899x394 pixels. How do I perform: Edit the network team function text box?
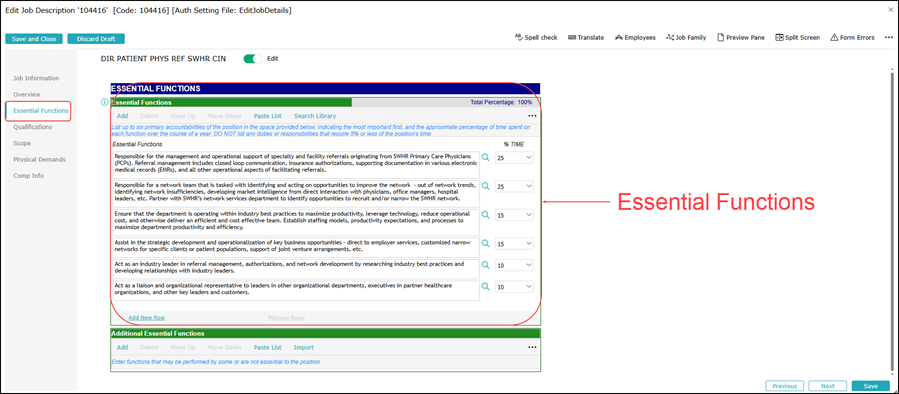pos(295,193)
